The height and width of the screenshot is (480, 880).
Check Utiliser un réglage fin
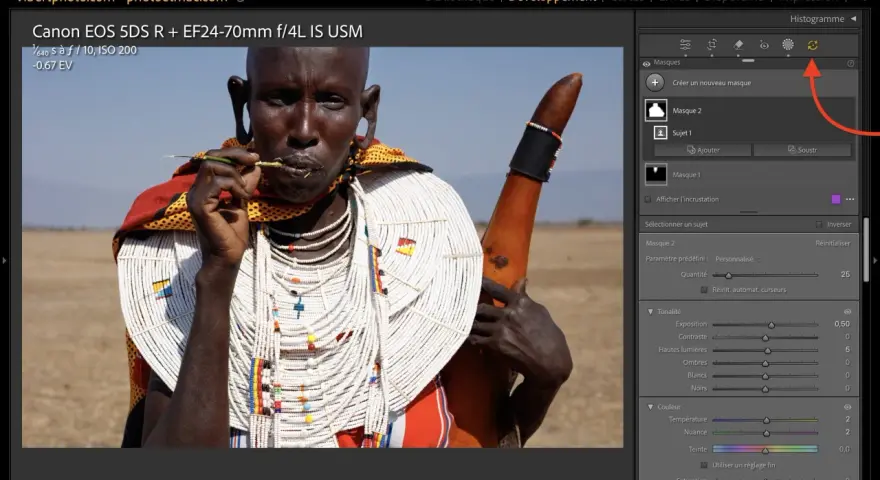click(704, 465)
